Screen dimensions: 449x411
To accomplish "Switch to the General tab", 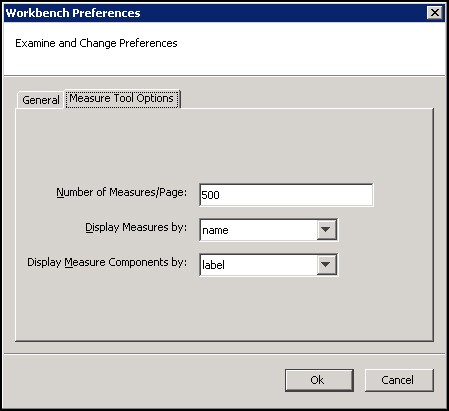I will (x=41, y=100).
